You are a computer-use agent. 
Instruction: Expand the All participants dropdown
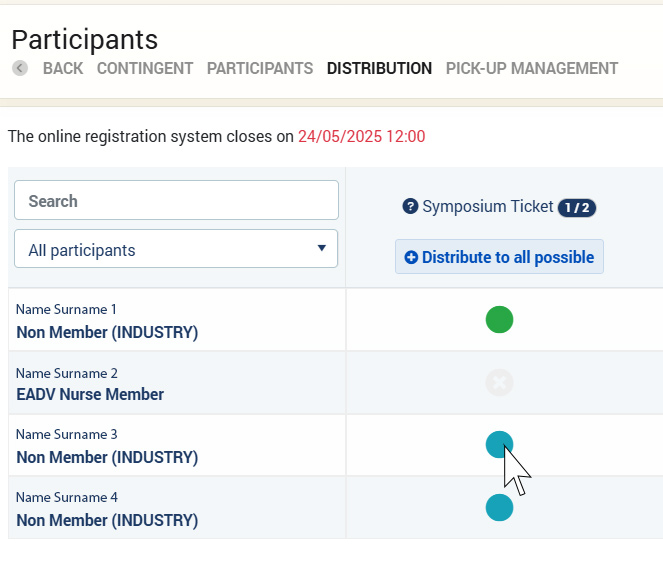coord(176,250)
